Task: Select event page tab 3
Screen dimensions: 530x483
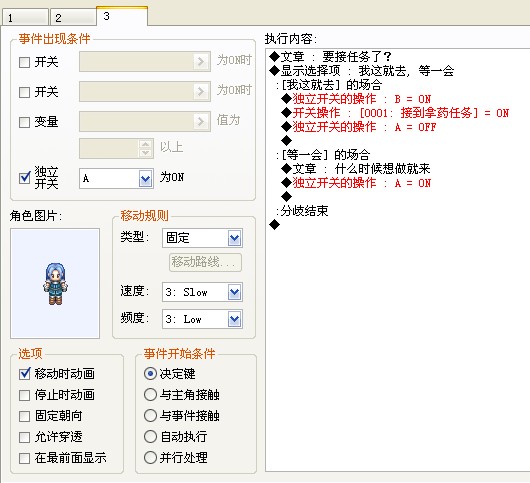Action: 122,16
